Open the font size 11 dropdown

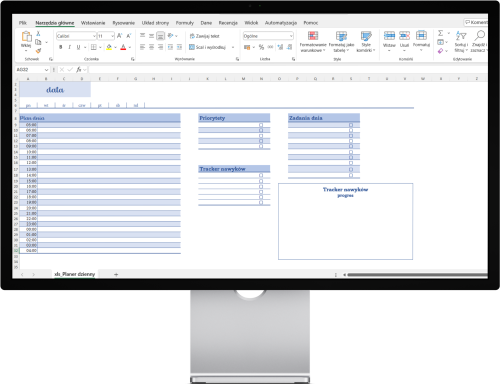coord(113,36)
